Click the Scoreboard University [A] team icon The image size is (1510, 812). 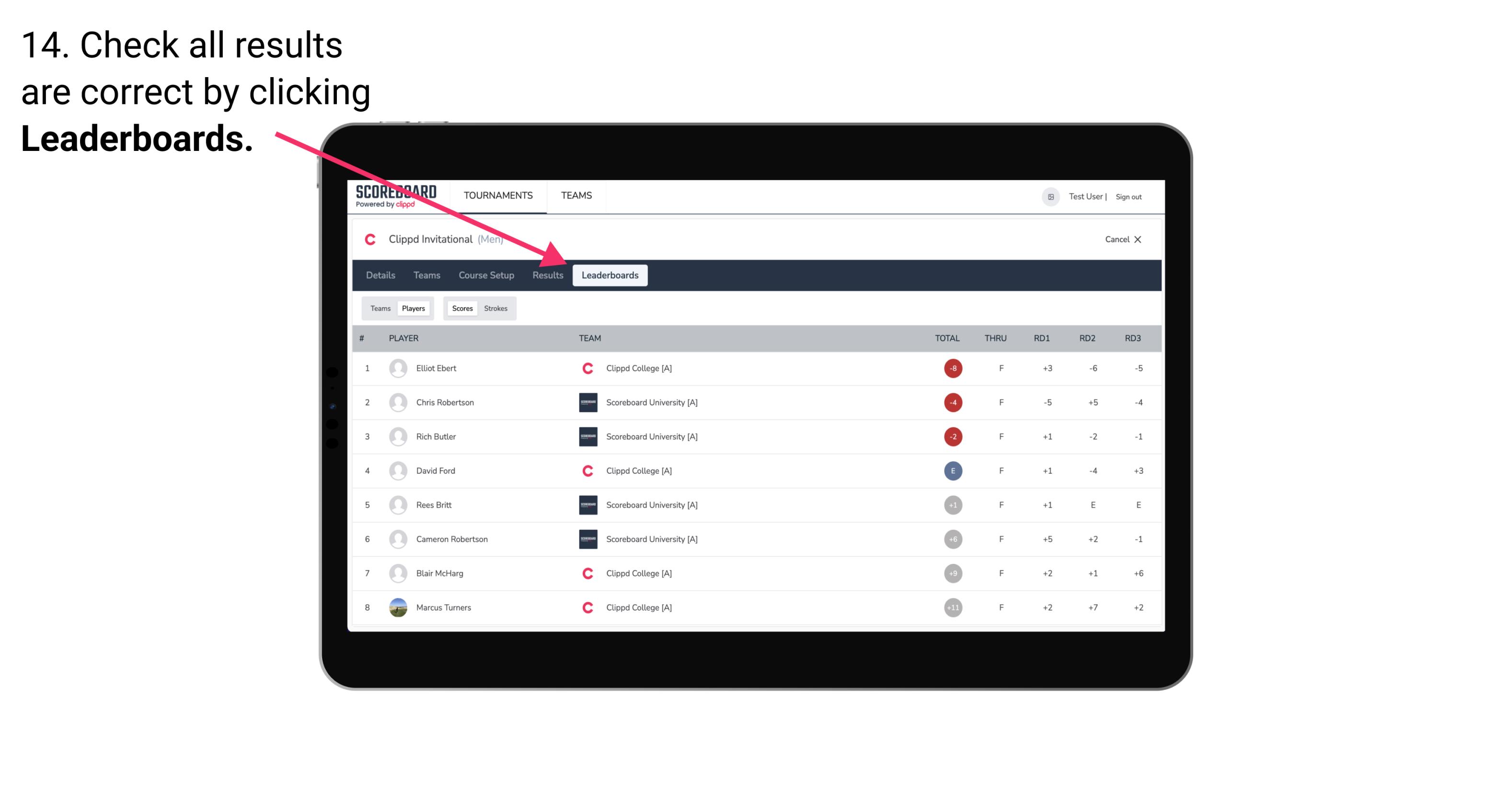tap(585, 402)
